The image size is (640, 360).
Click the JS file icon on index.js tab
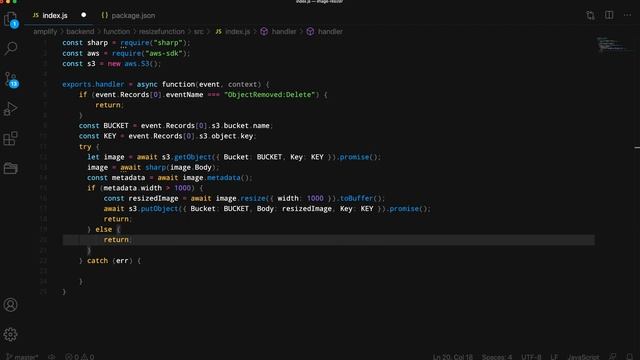coord(36,15)
